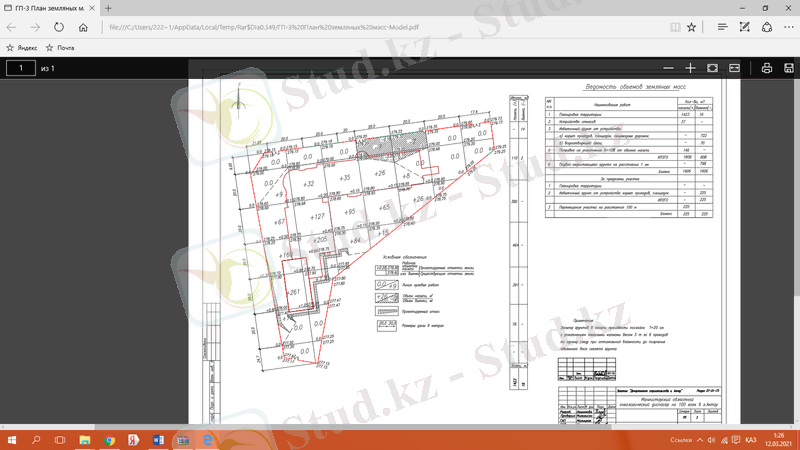Click the Условные обозначения legend heading
This screenshot has width=800, height=450.
pyautogui.click(x=405, y=257)
